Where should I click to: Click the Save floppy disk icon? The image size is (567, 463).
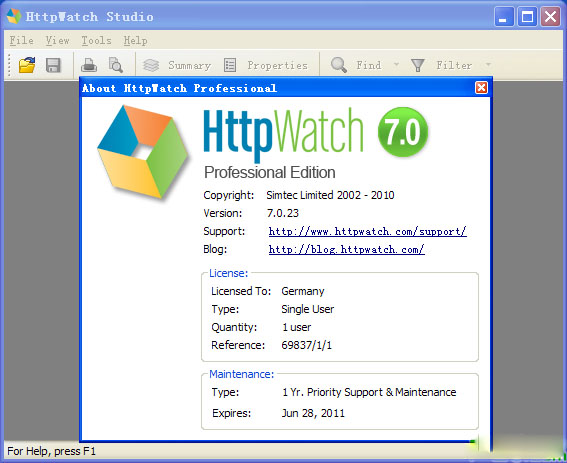(x=53, y=65)
